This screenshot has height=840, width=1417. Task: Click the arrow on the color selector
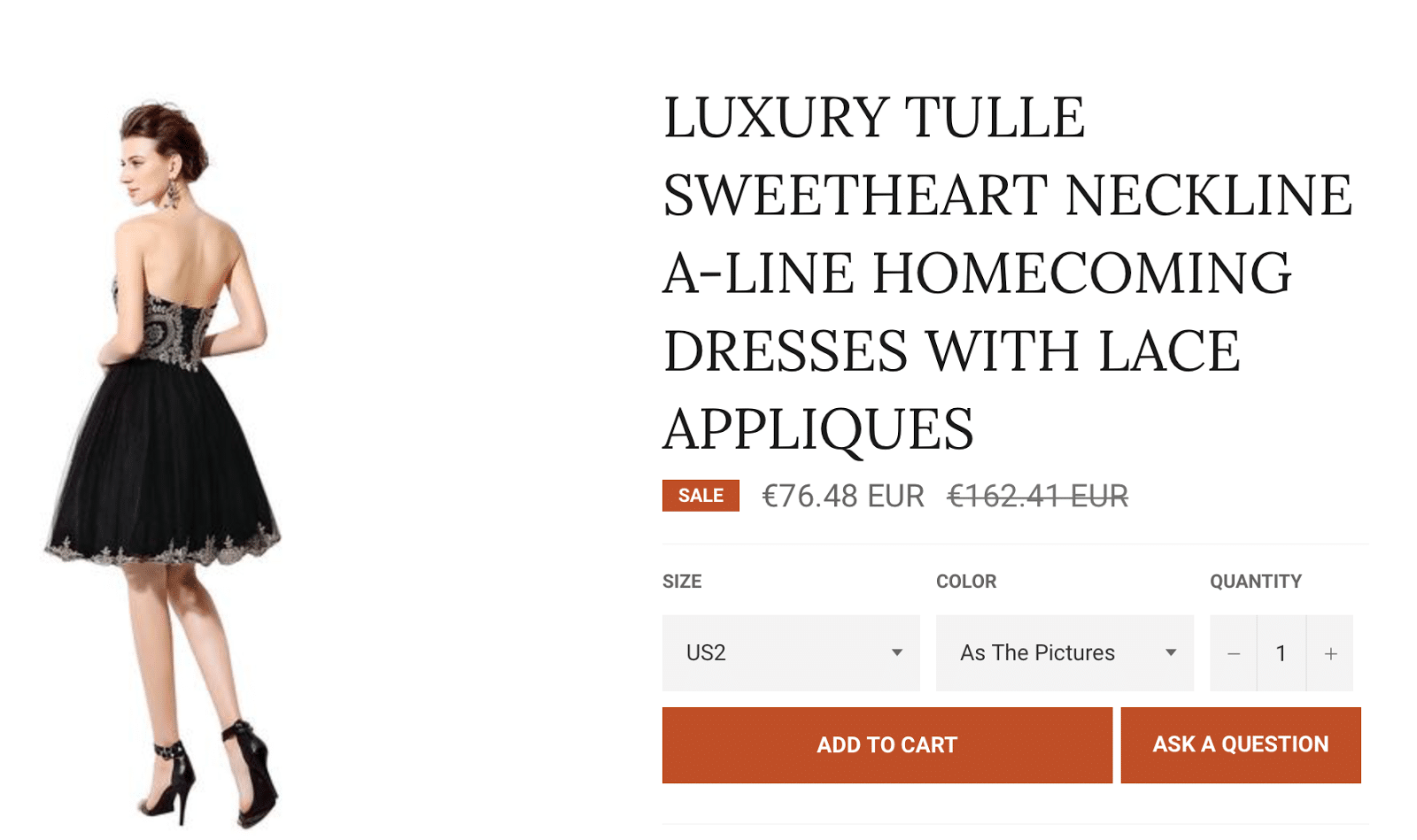[x=1170, y=653]
